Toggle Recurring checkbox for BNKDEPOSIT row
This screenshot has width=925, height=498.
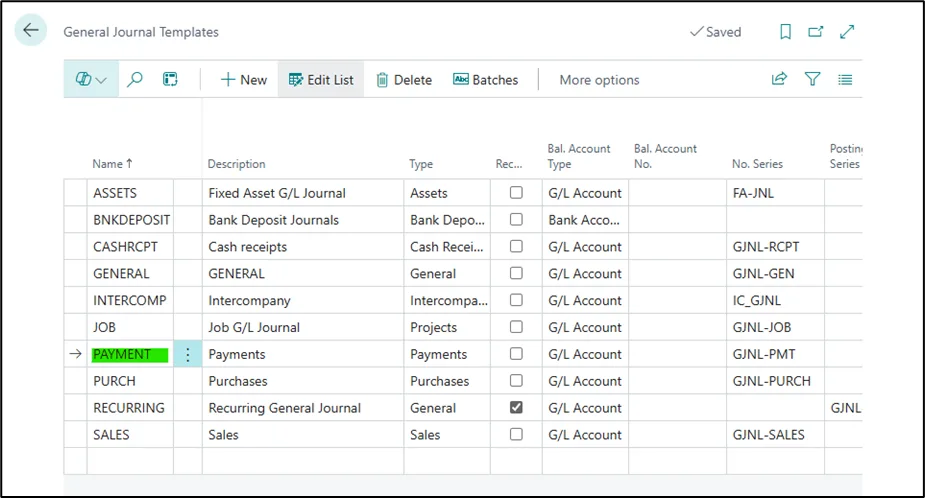[x=516, y=219]
